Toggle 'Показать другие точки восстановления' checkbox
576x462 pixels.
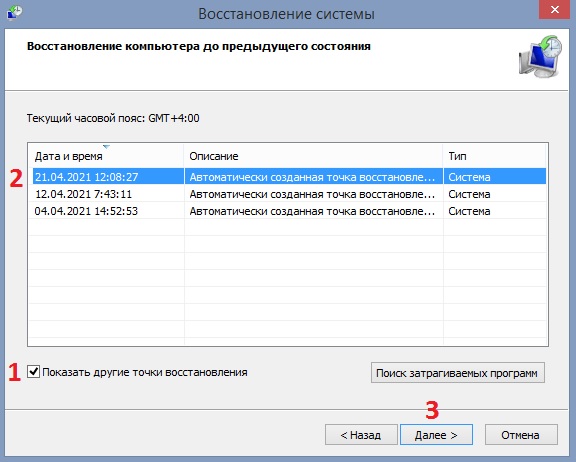[x=33, y=372]
